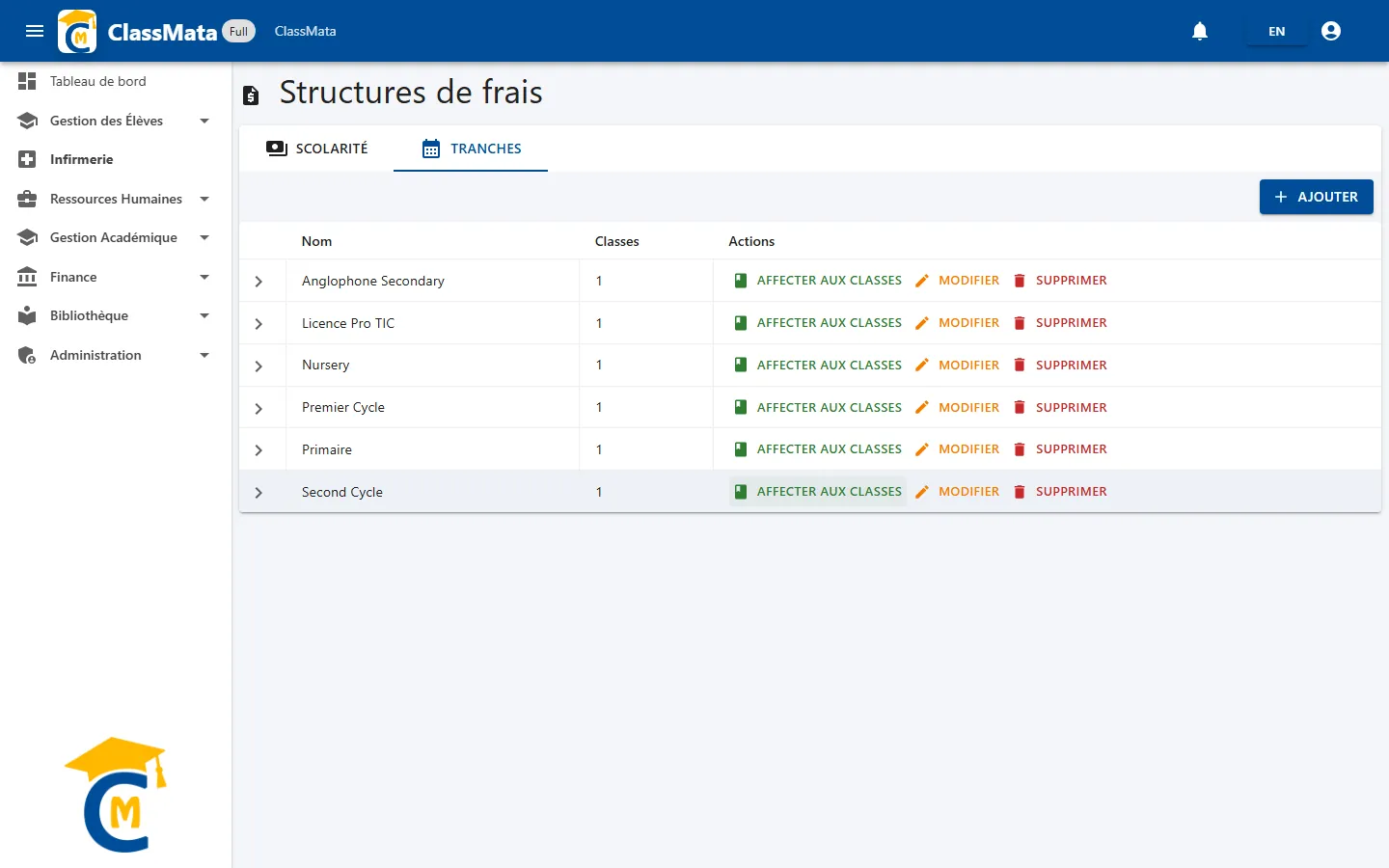Click SUPPRIMER for Anglophone Secondary
This screenshot has height=868, width=1389.
[1059, 281]
